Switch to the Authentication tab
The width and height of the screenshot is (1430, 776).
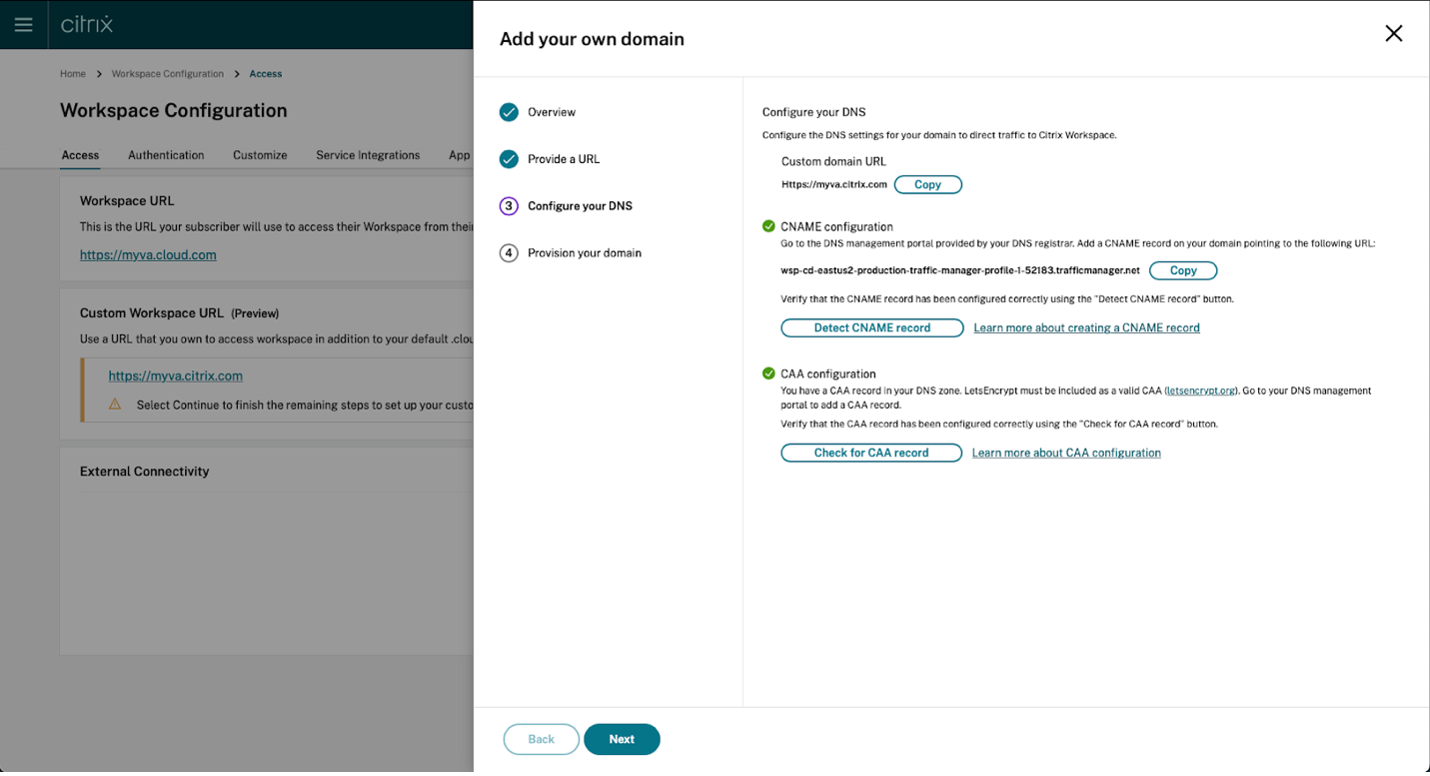(166, 155)
